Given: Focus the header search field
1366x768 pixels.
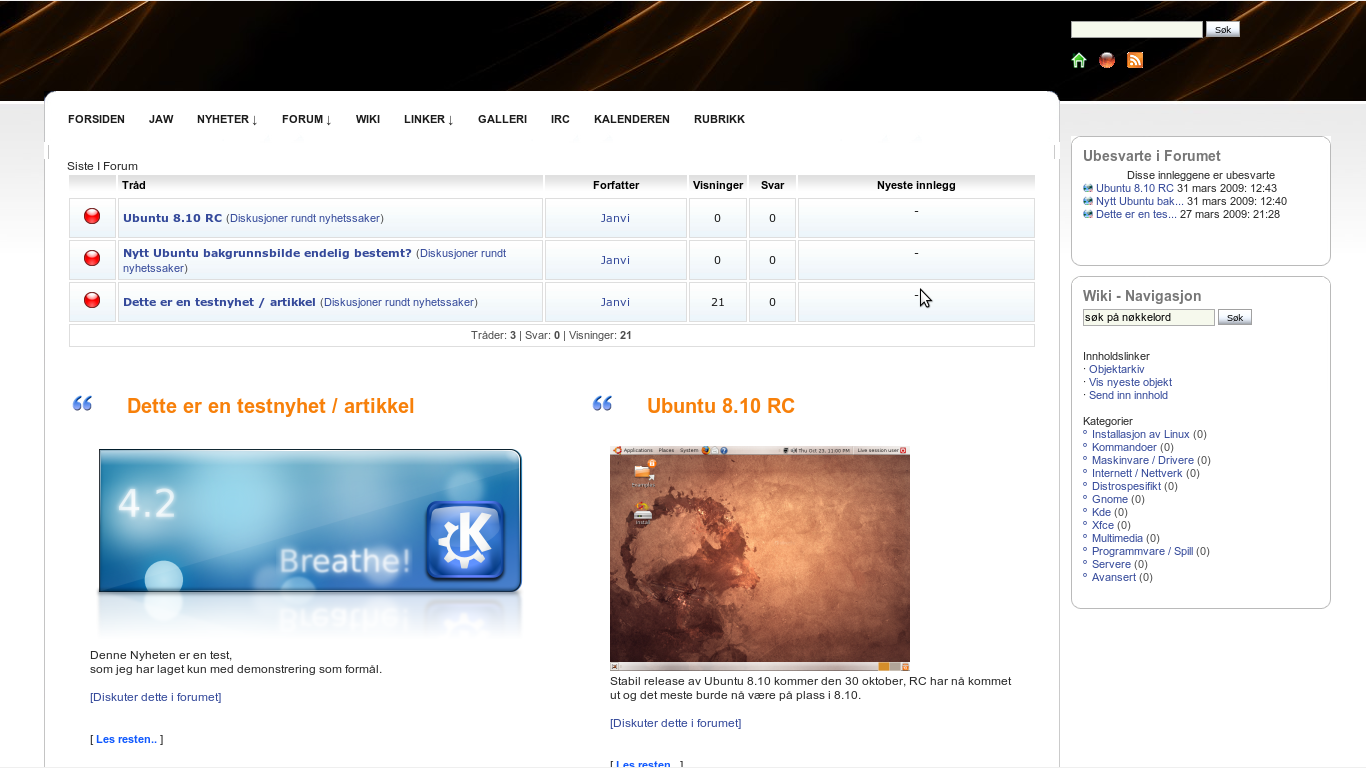Looking at the screenshot, I should [x=1137, y=30].
